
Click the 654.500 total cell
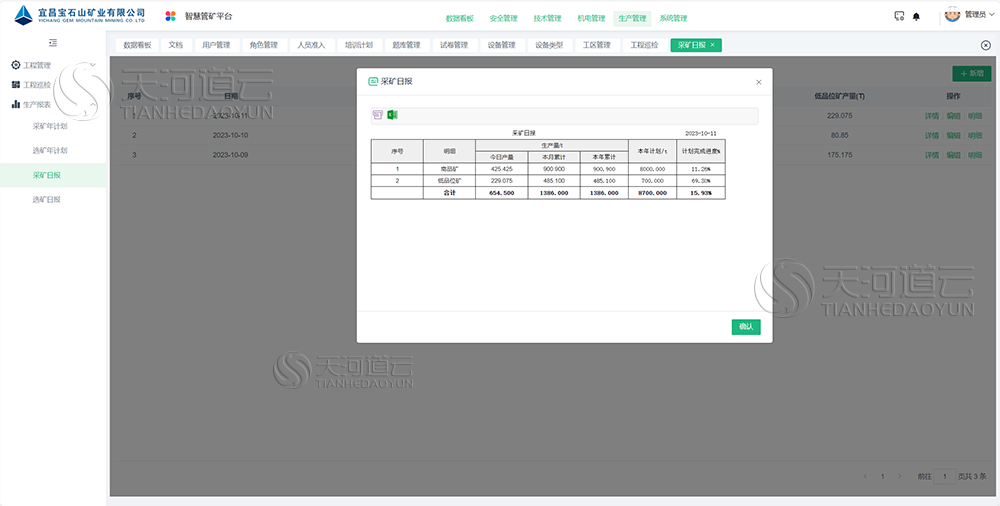[x=501, y=193]
